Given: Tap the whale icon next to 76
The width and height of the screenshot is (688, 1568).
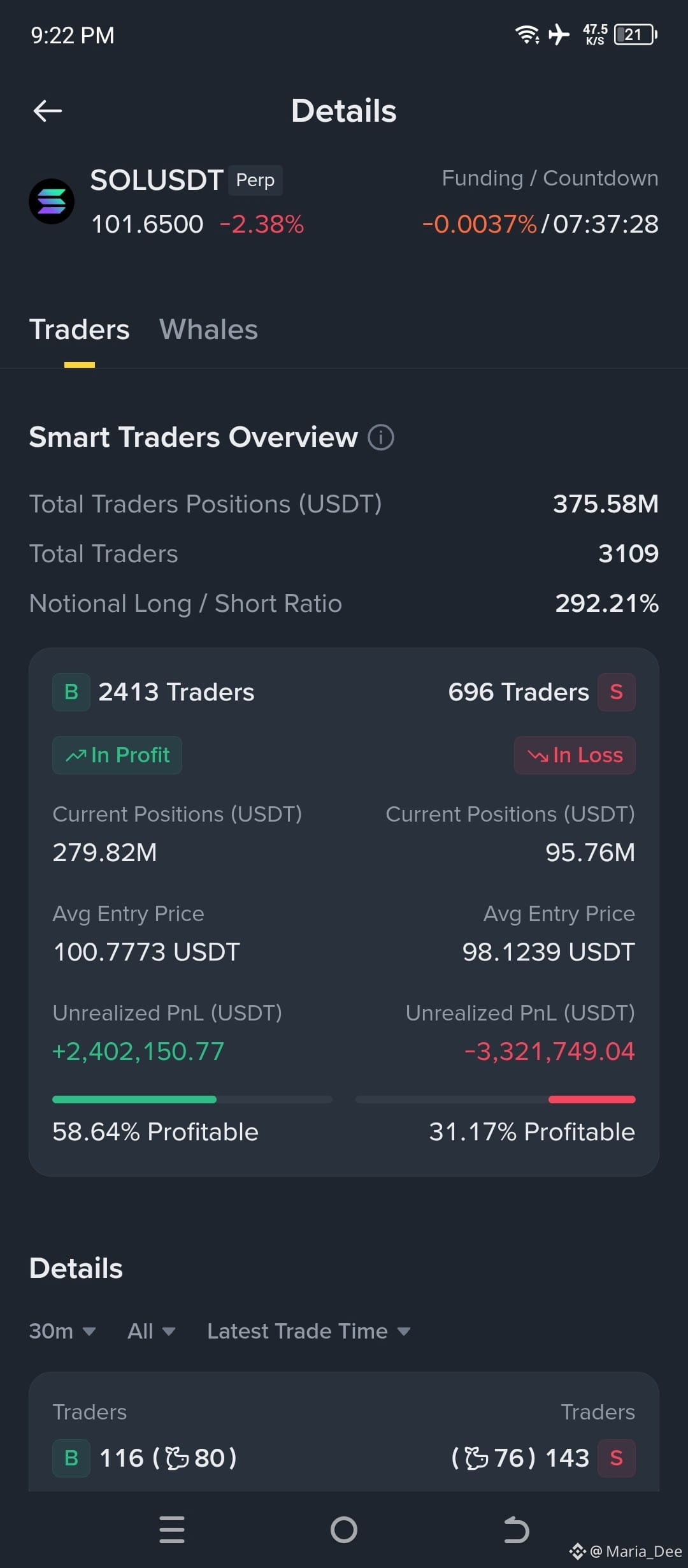Looking at the screenshot, I should (477, 1458).
